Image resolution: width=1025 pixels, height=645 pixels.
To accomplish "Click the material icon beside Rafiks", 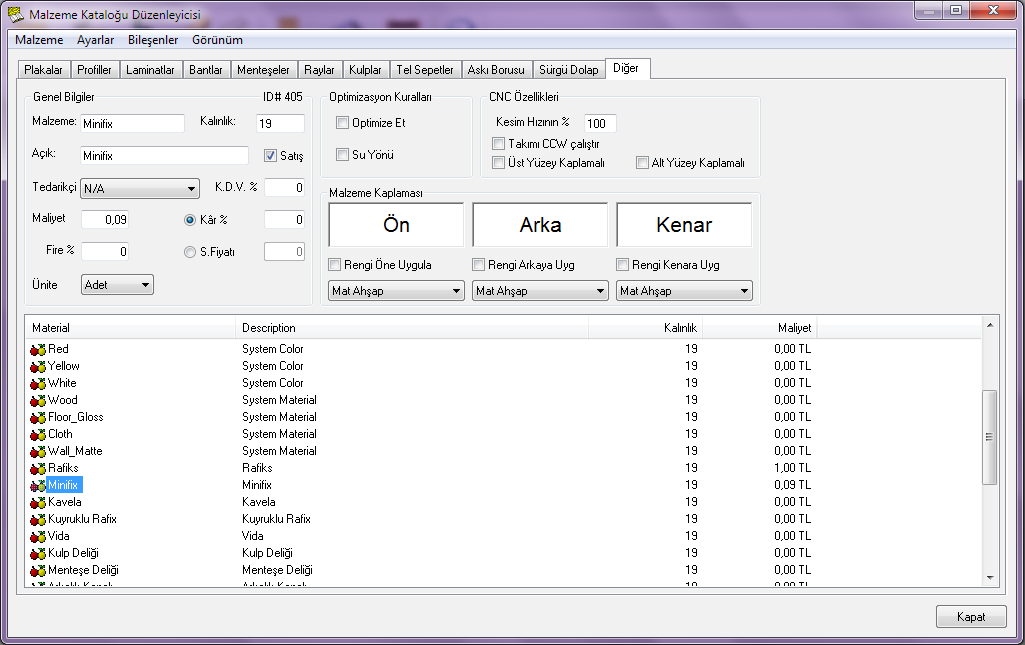I will click(x=38, y=469).
